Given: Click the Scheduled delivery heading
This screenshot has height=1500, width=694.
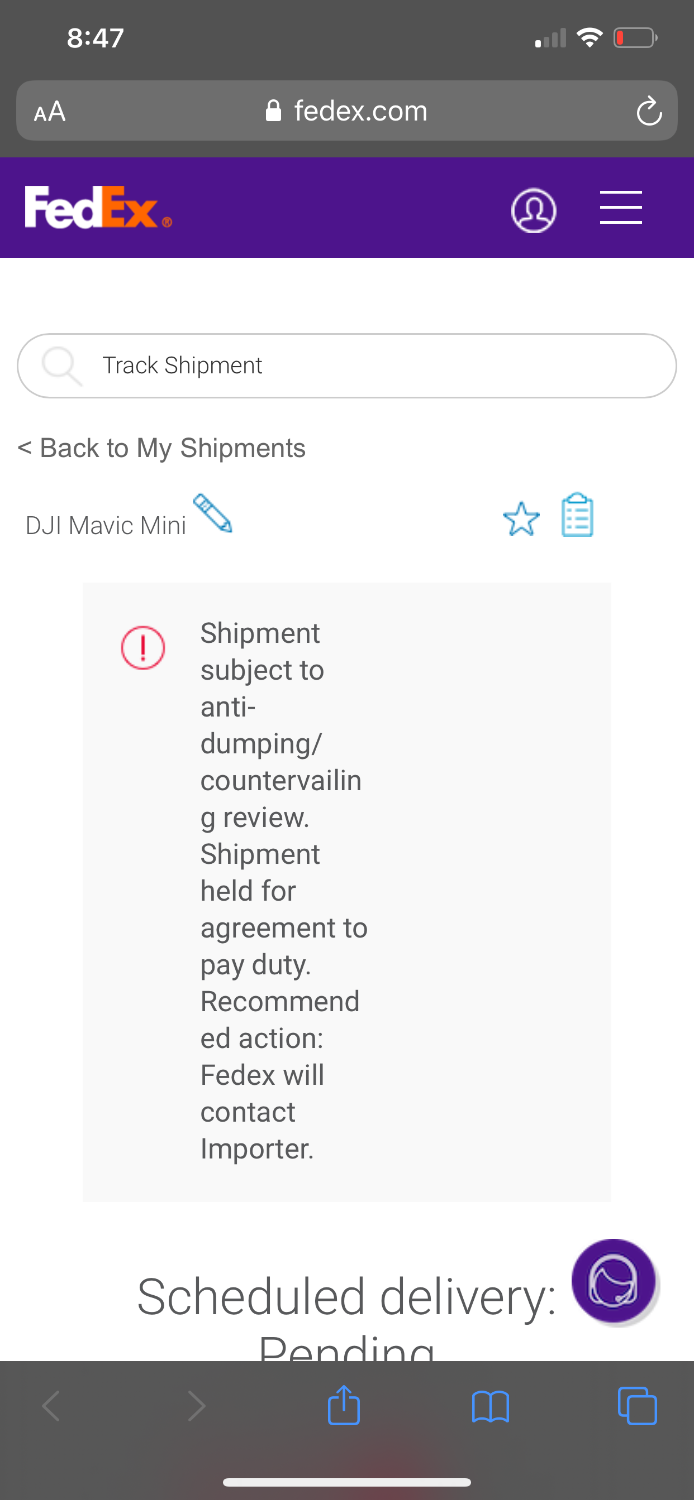Looking at the screenshot, I should (346, 1298).
